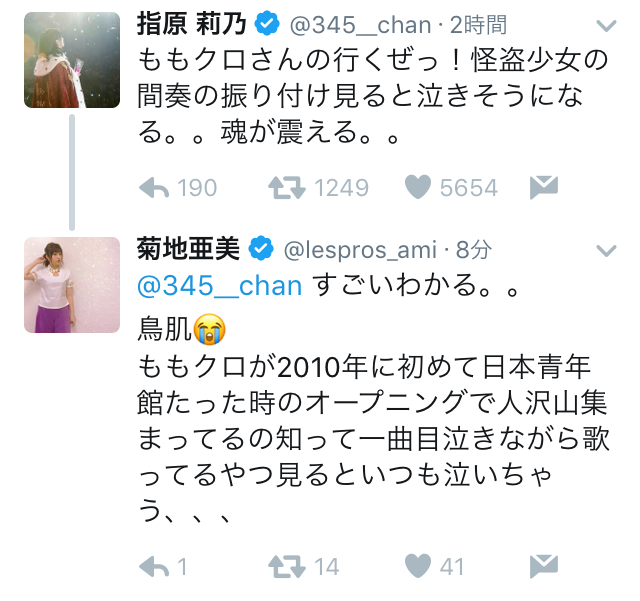Tap the 8分 timestamp on the reply
This screenshot has height=602, width=640.
473,250
